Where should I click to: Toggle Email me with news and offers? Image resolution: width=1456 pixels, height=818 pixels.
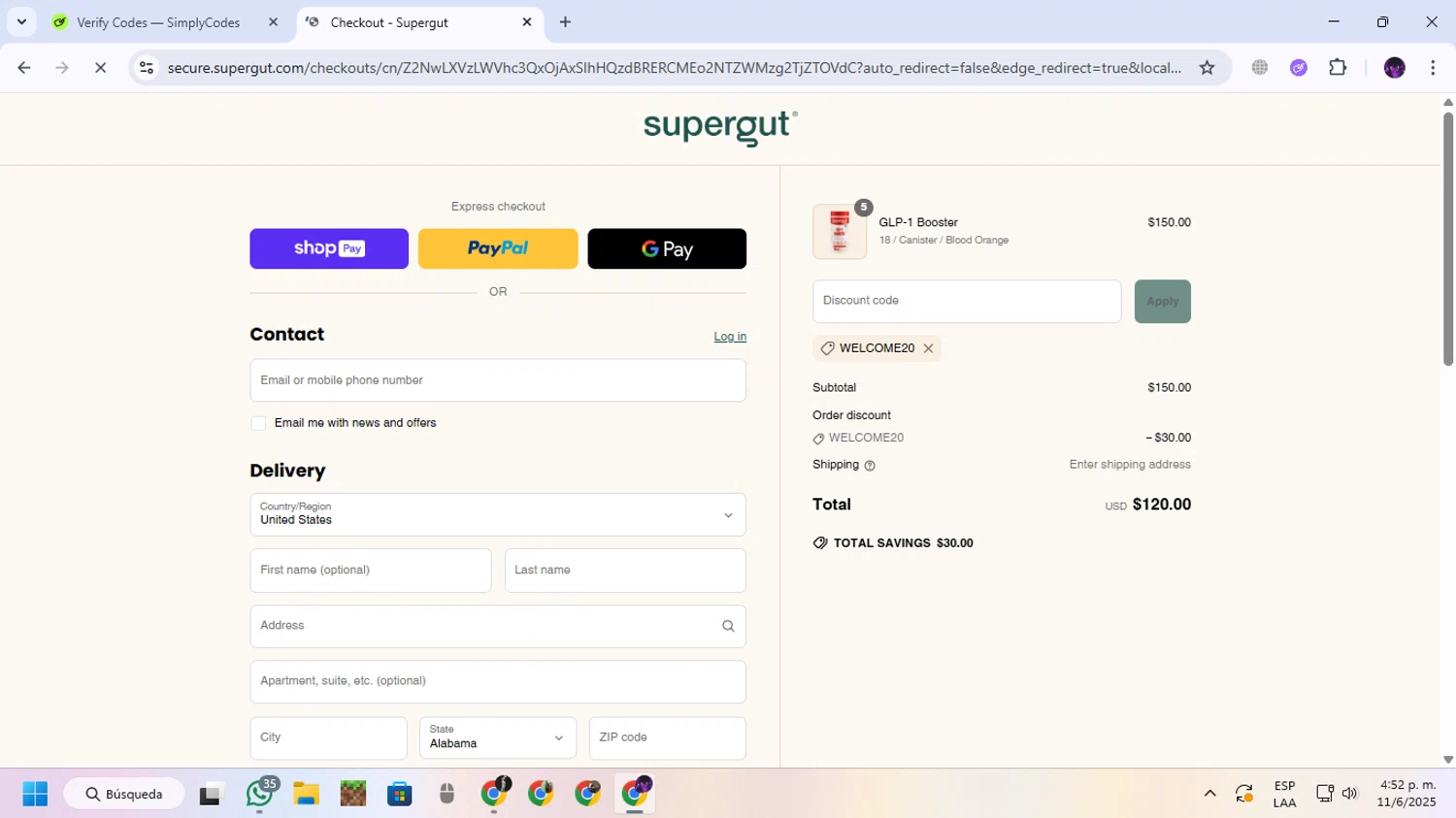point(258,423)
